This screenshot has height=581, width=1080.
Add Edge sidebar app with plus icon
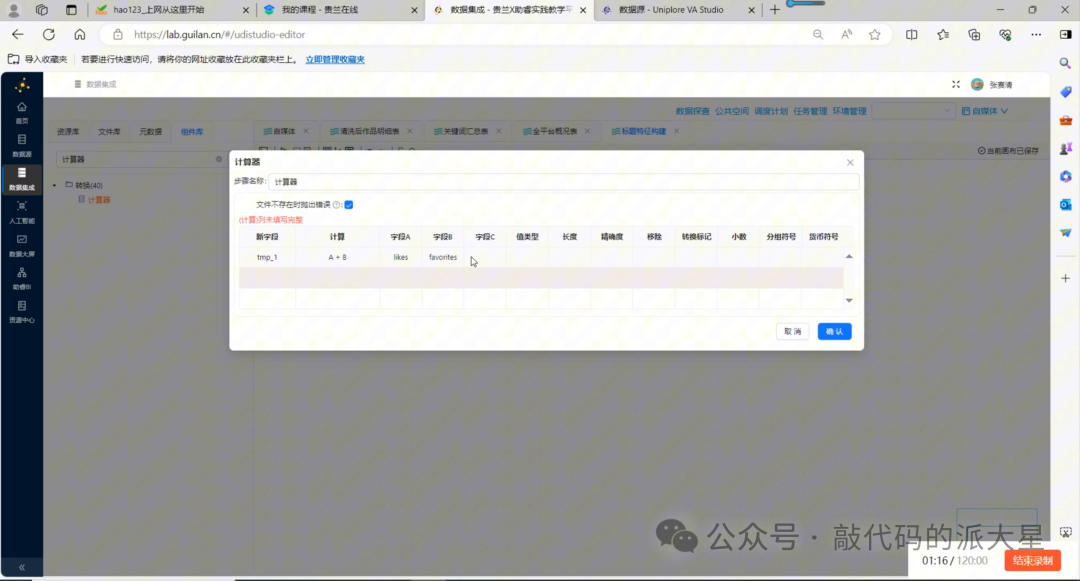pyautogui.click(x=1066, y=278)
